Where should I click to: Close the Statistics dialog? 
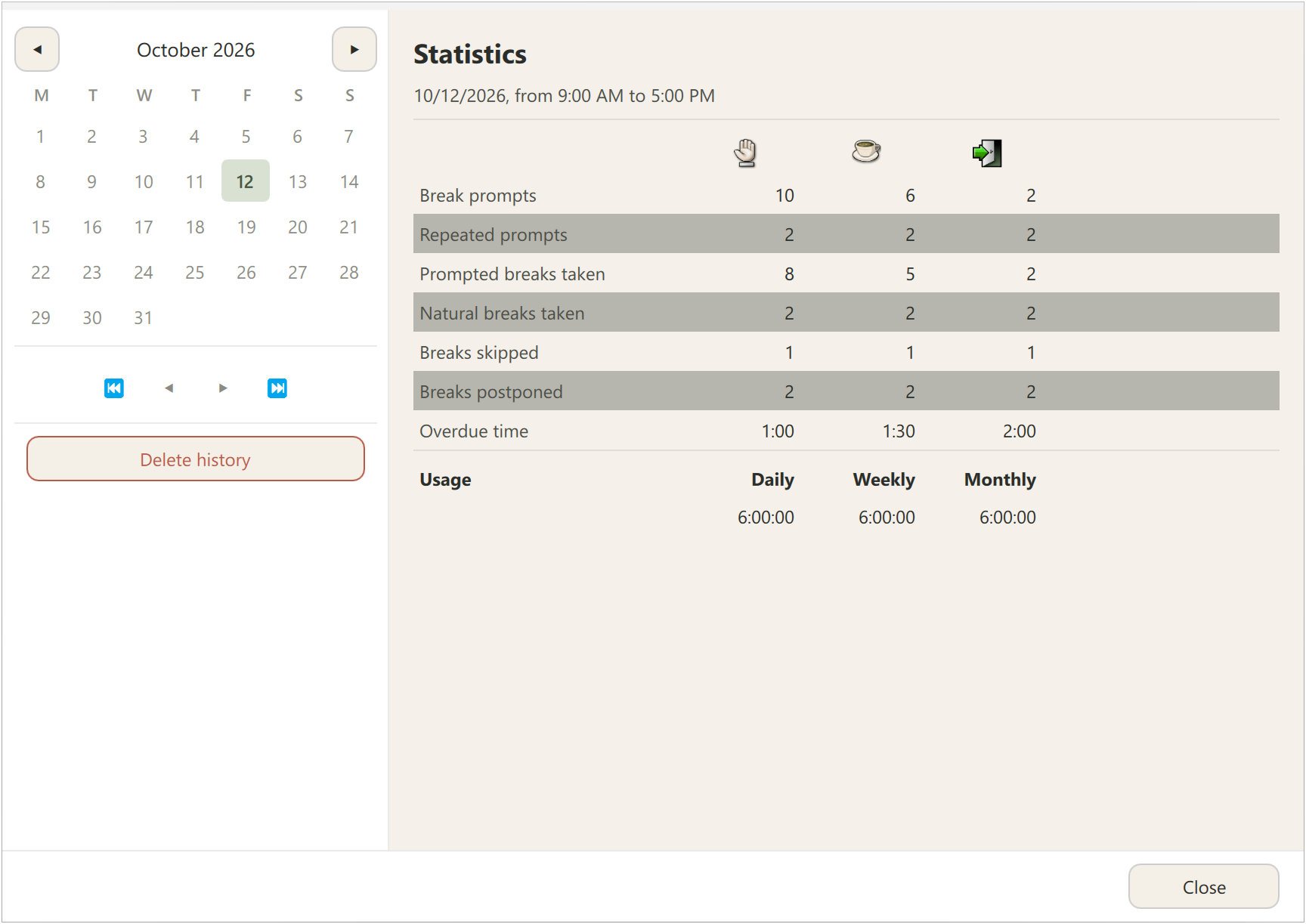tap(1204, 887)
